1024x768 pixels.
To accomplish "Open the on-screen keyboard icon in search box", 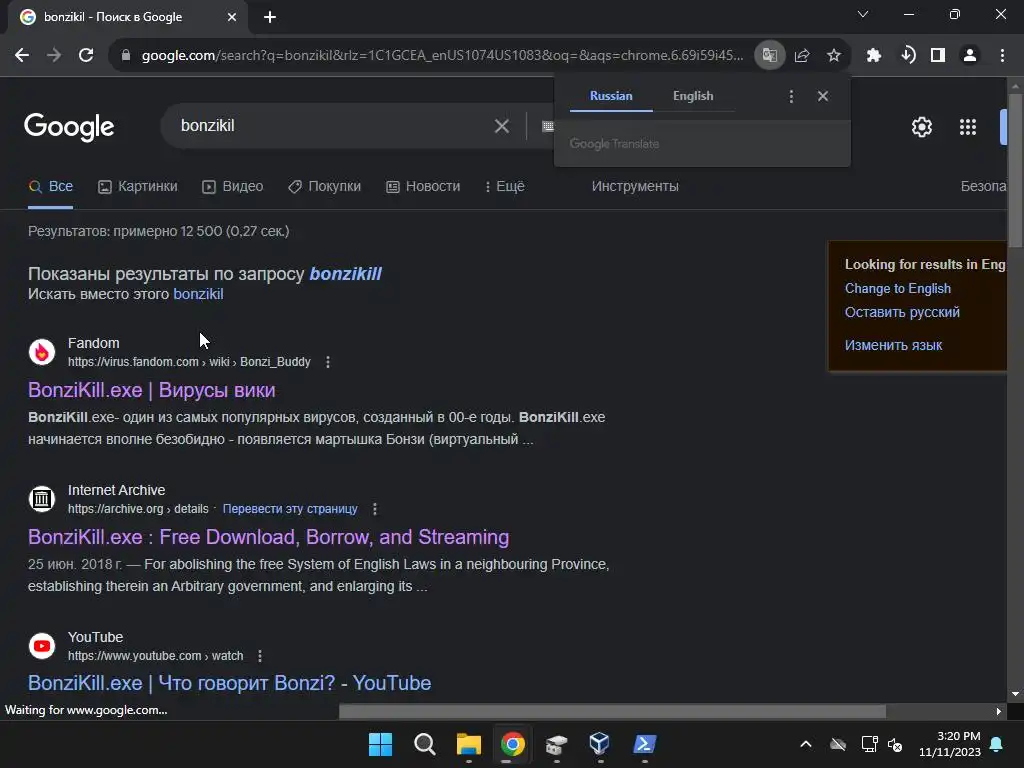I will point(548,126).
